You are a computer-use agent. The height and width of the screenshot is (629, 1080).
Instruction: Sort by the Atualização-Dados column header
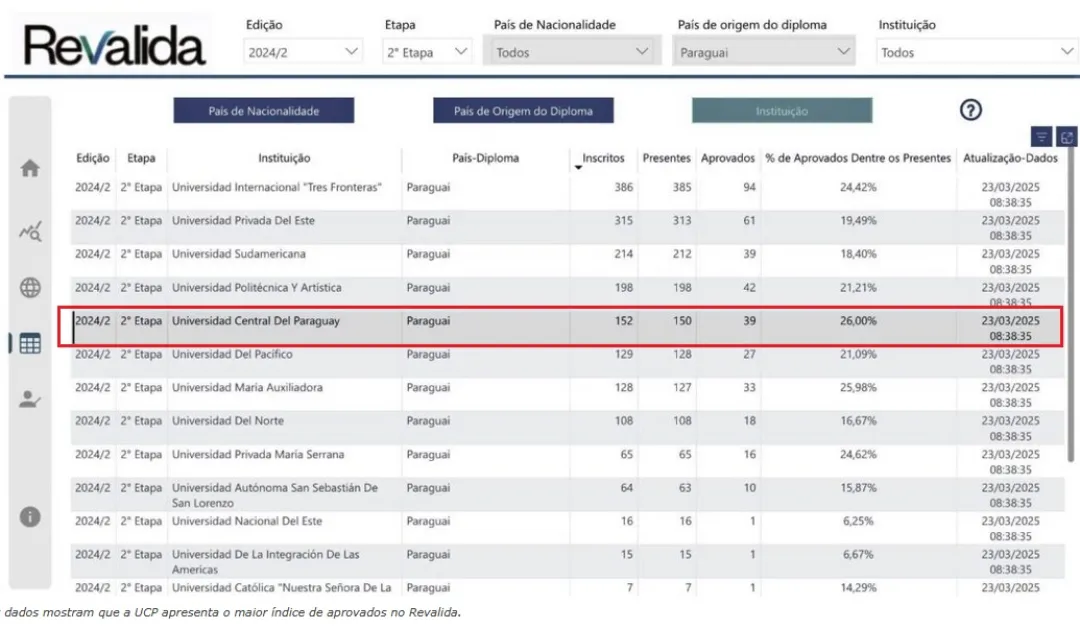[x=1010, y=158]
